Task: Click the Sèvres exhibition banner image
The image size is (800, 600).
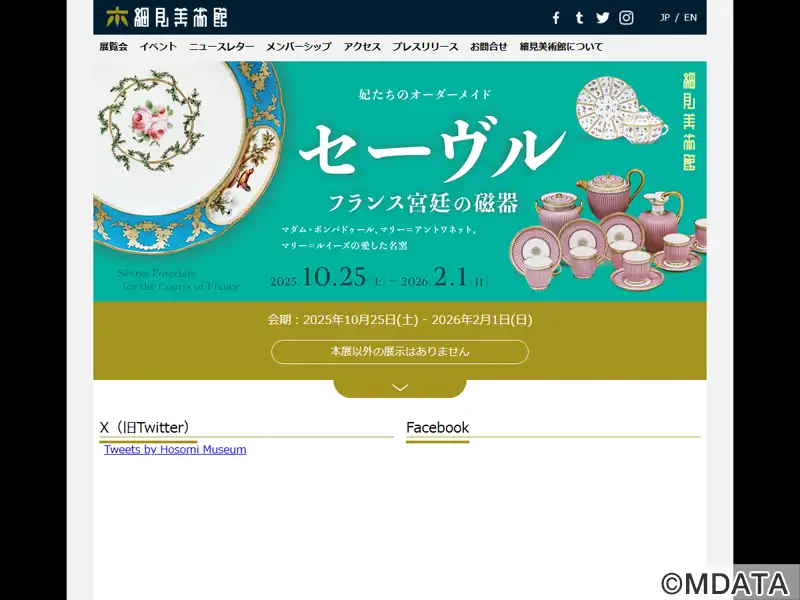Action: (x=400, y=182)
